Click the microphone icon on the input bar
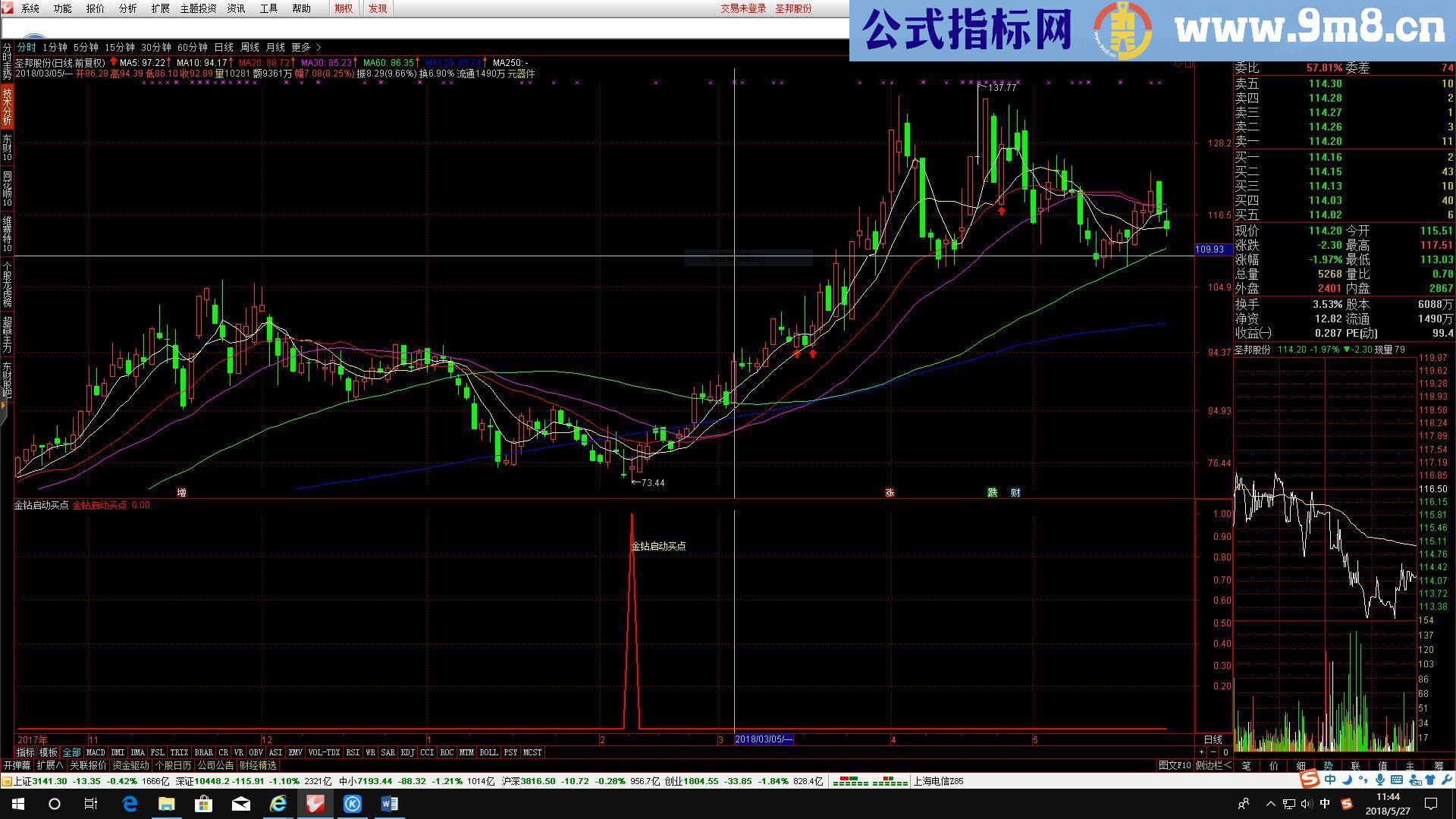 (1379, 780)
